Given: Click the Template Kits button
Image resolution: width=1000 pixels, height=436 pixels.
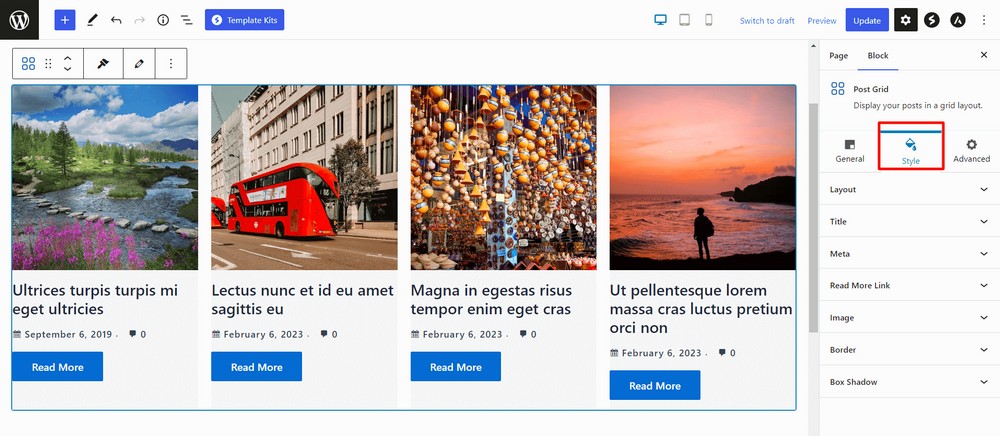Looking at the screenshot, I should pyautogui.click(x=244, y=20).
